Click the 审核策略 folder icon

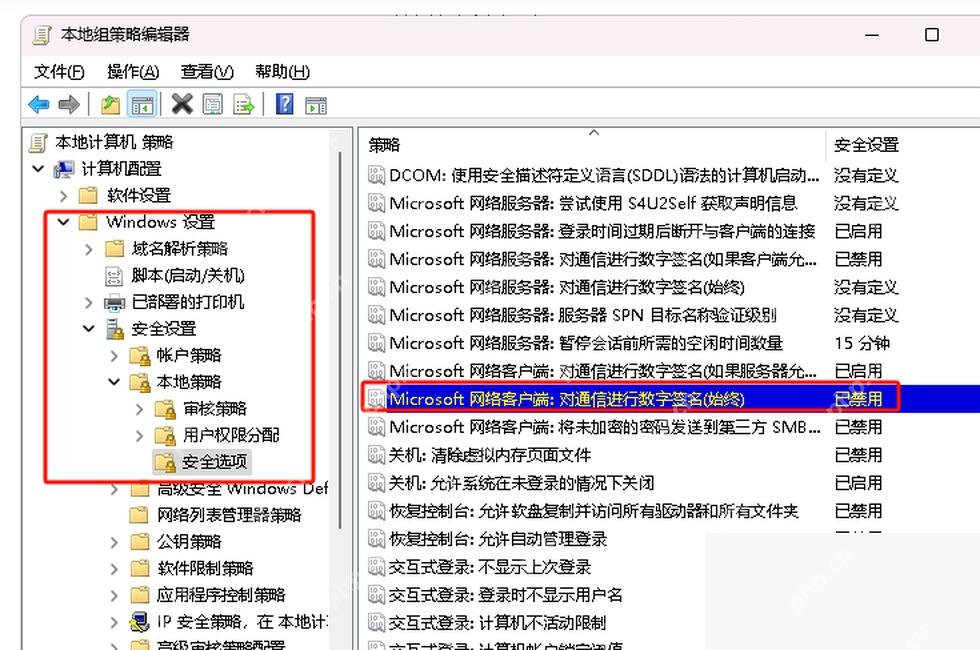click(165, 409)
